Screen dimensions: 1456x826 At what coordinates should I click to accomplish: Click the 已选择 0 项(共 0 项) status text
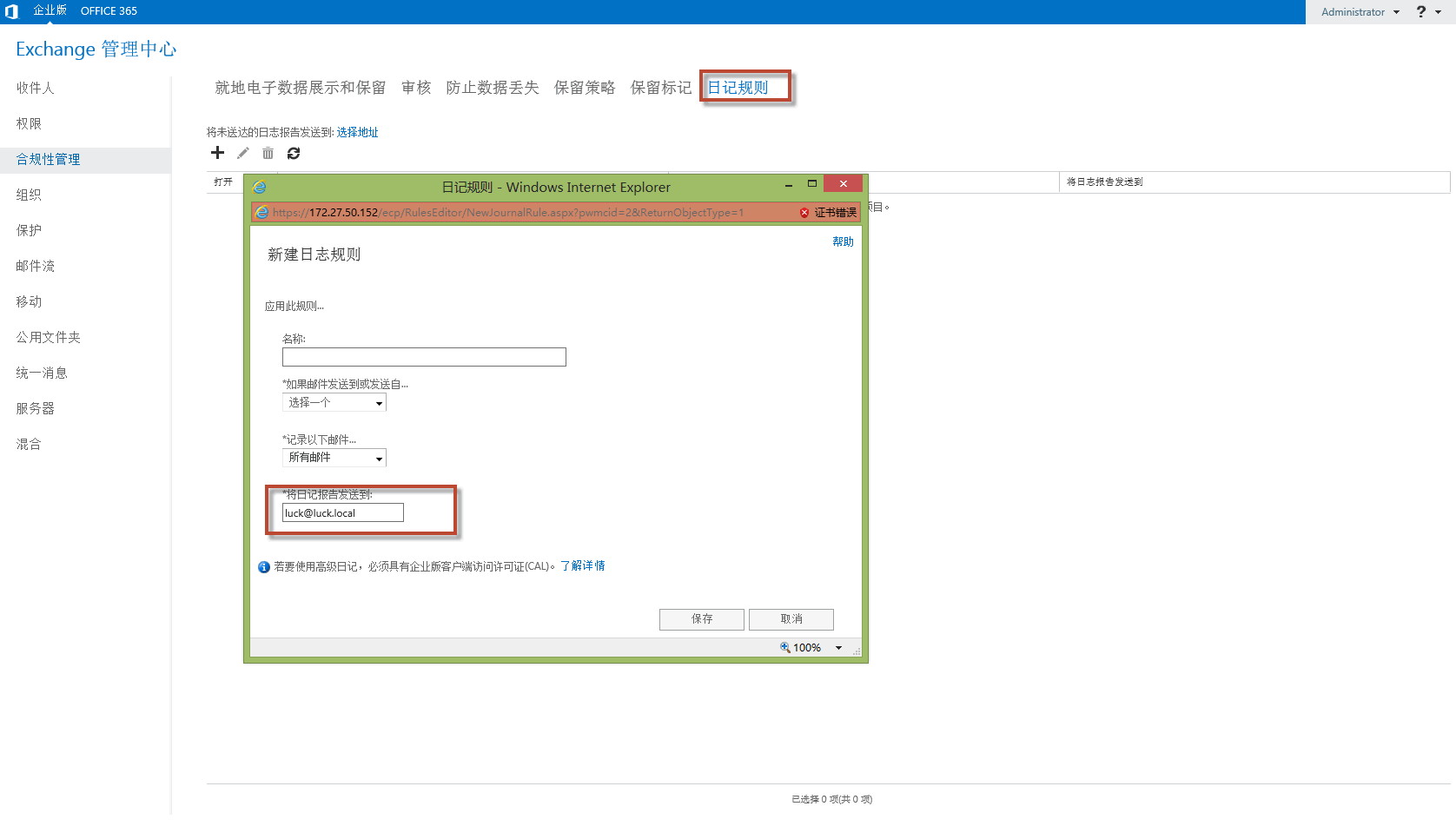pyautogui.click(x=831, y=799)
